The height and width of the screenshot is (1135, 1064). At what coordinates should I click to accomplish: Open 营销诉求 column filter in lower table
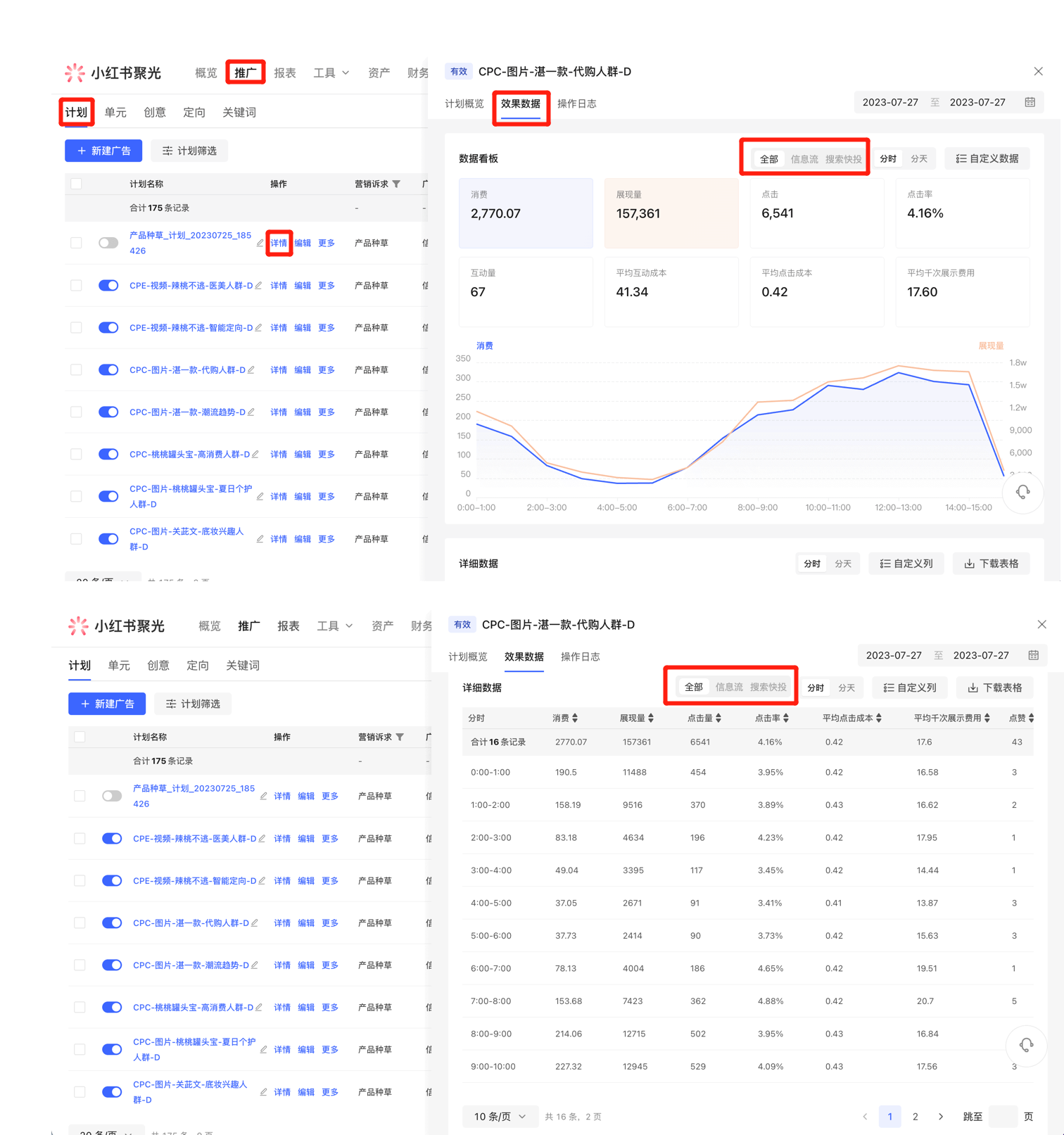point(400,737)
